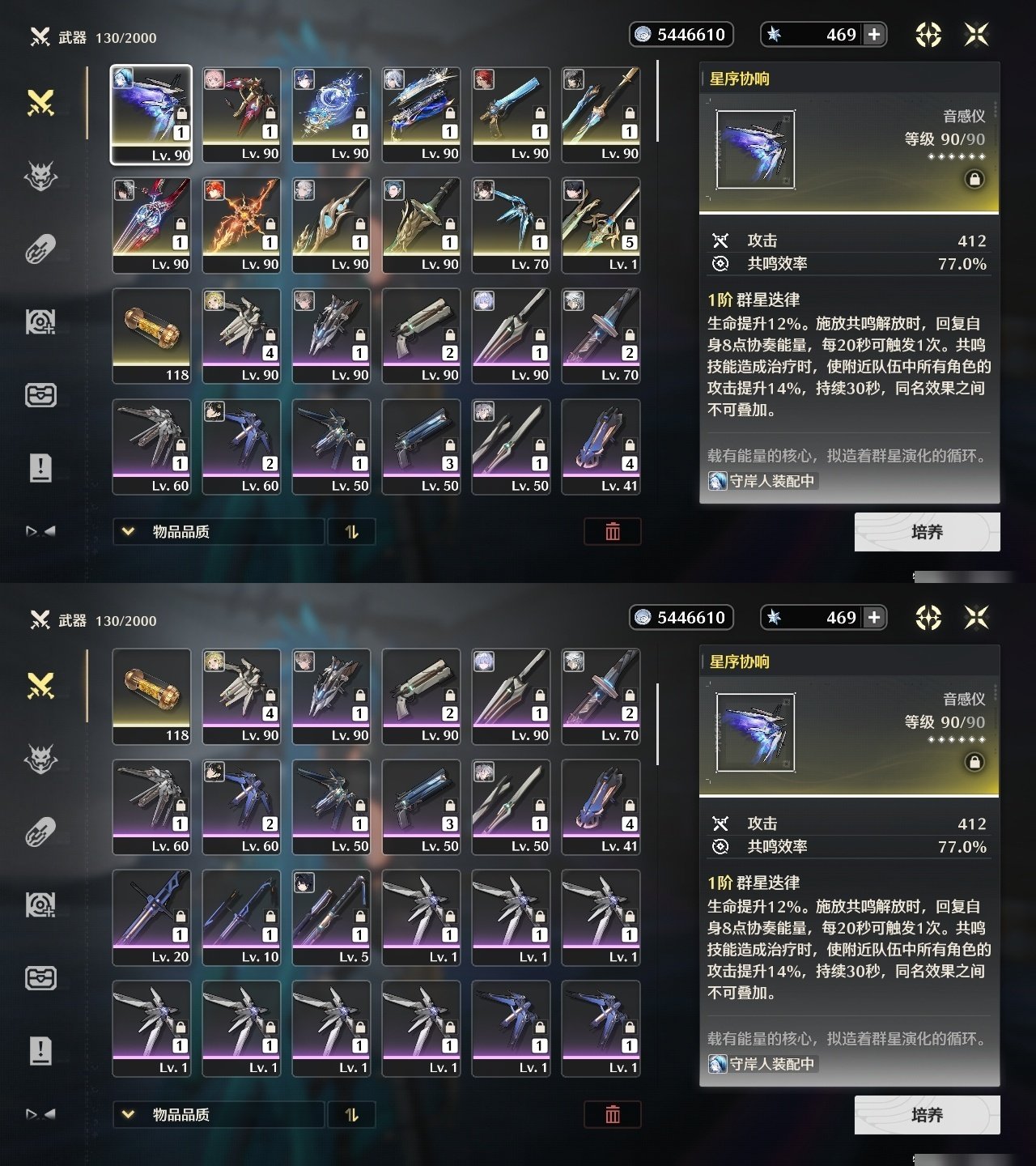Toggle the lock on top 星序协响 weapon detail
This screenshot has width=1036, height=1166.
(x=974, y=179)
